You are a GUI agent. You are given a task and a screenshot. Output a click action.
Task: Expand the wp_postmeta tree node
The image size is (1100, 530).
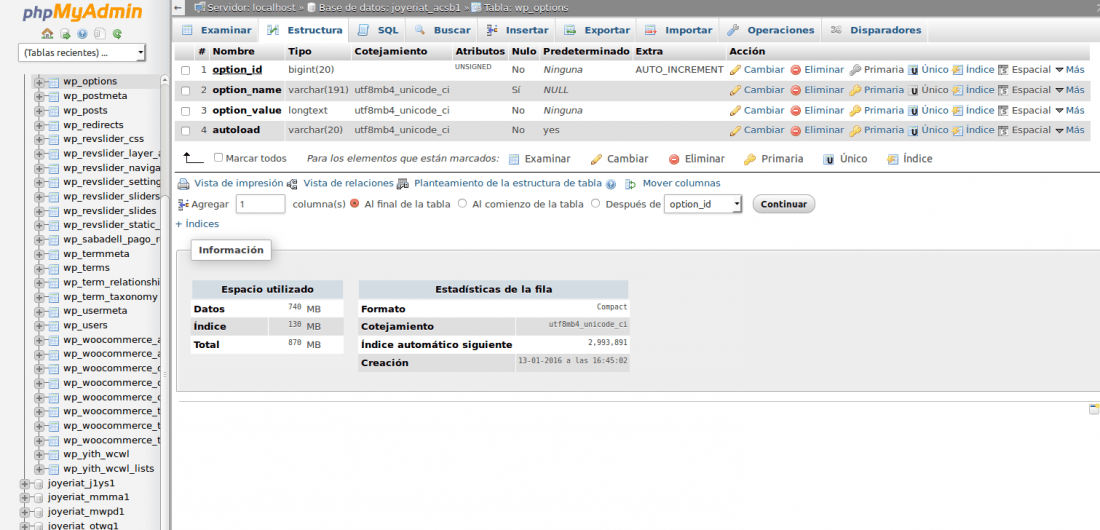(39, 96)
